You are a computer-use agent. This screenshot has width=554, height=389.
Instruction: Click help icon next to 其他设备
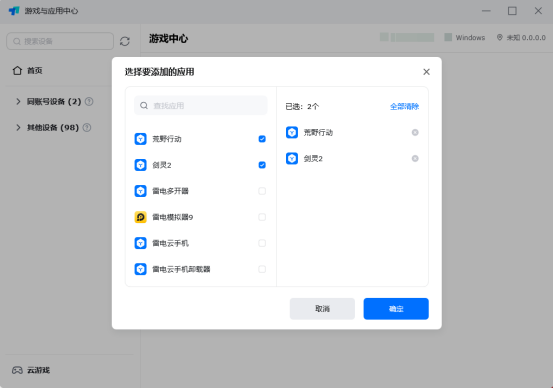87,128
